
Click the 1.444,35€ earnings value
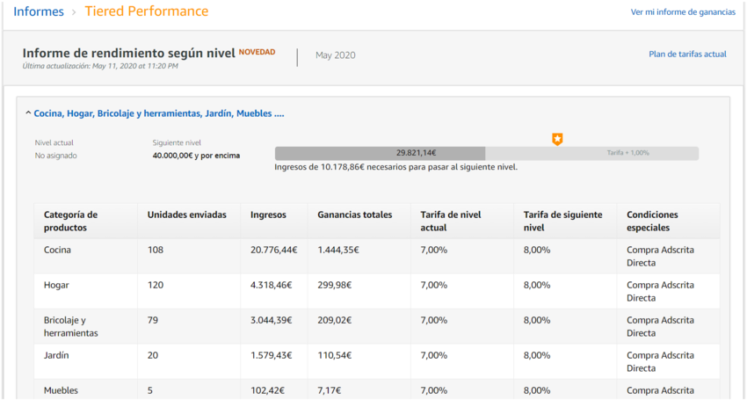click(338, 250)
